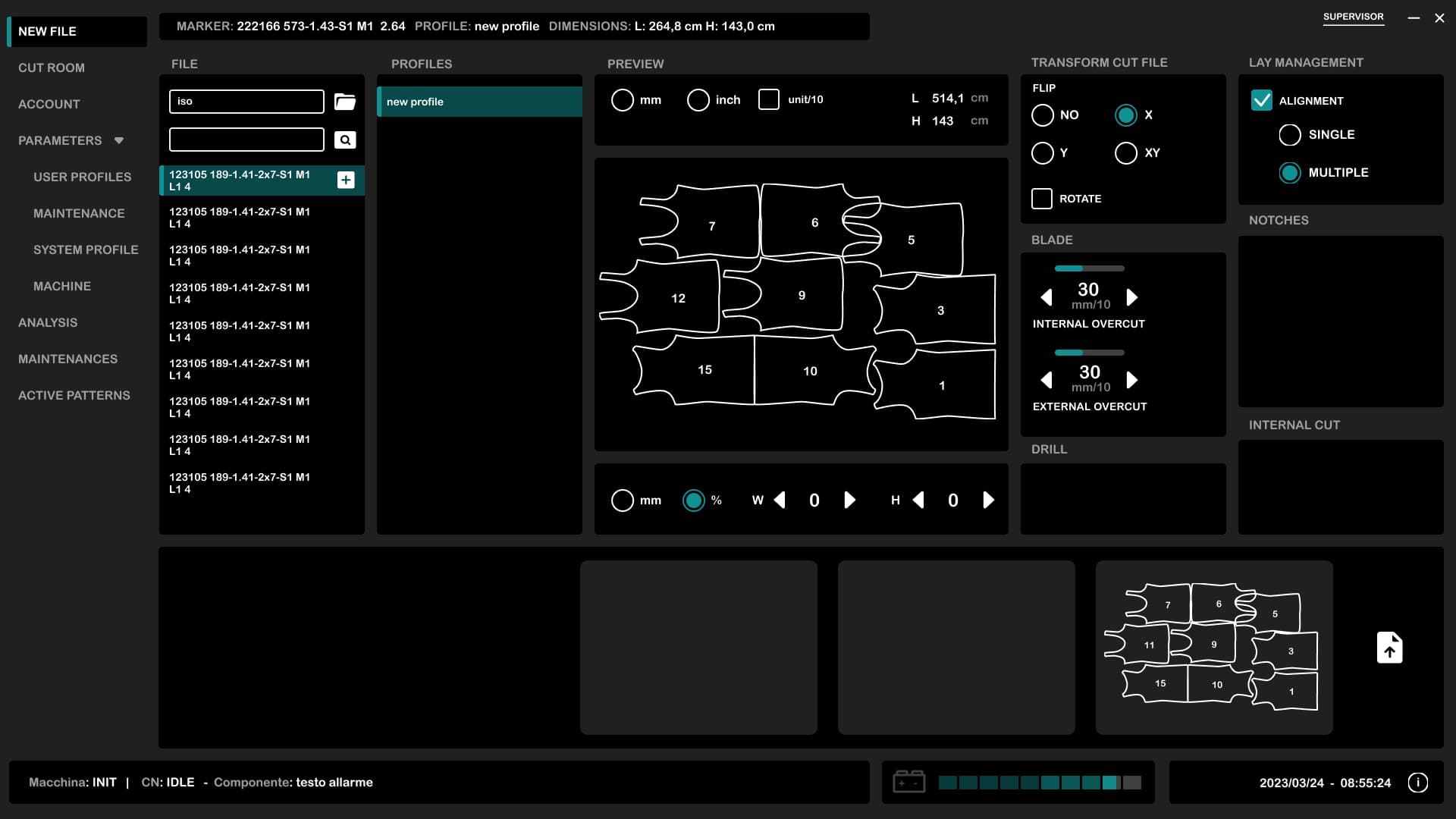Add the selected marker with plus icon

point(346,180)
